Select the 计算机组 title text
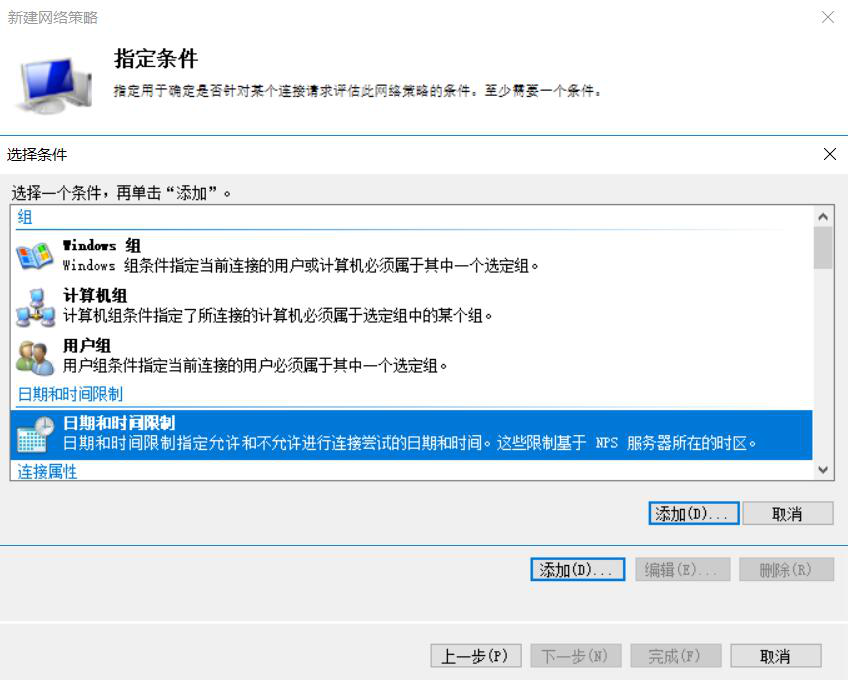 (x=95, y=295)
